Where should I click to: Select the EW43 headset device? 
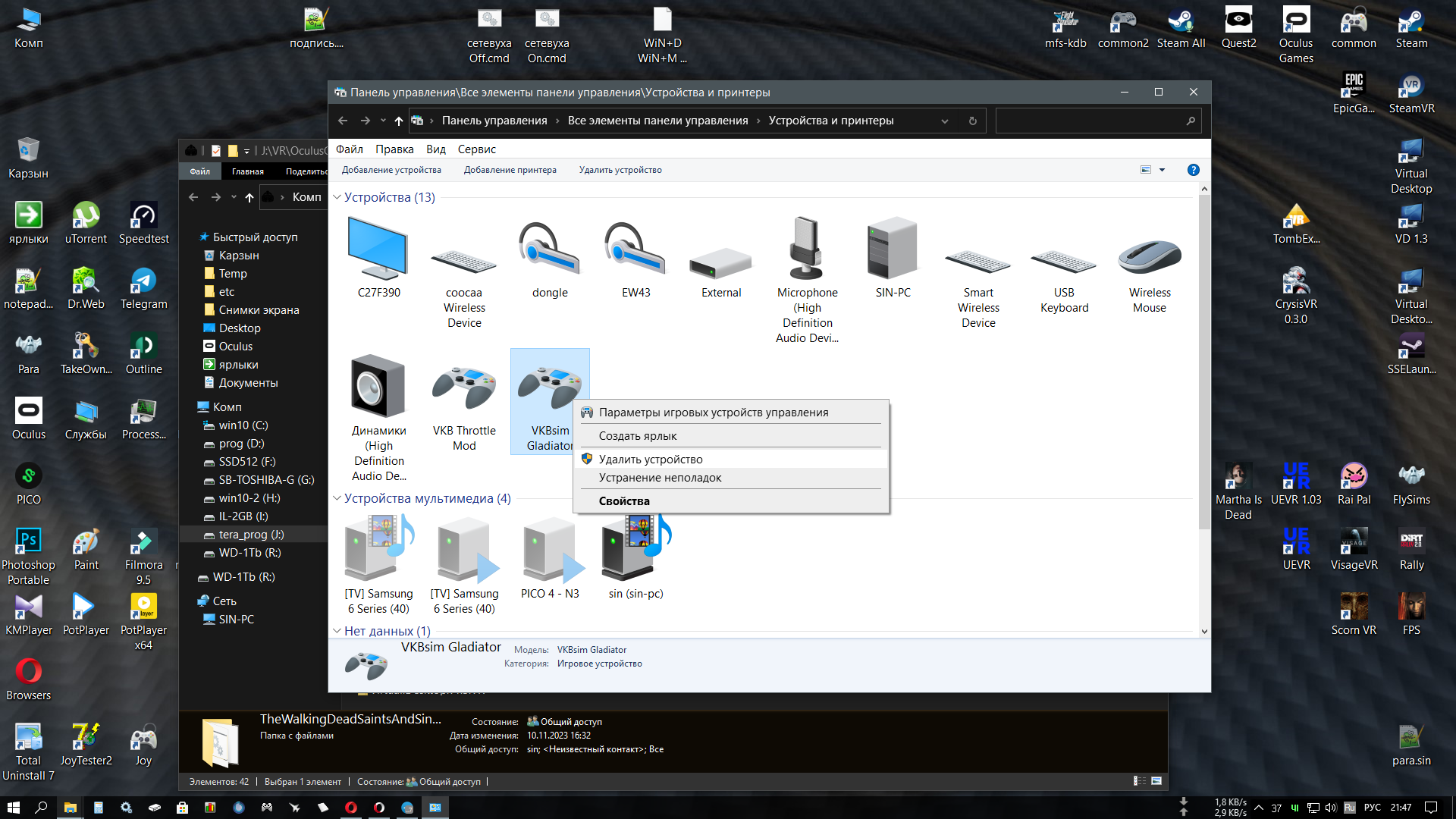pos(635,258)
